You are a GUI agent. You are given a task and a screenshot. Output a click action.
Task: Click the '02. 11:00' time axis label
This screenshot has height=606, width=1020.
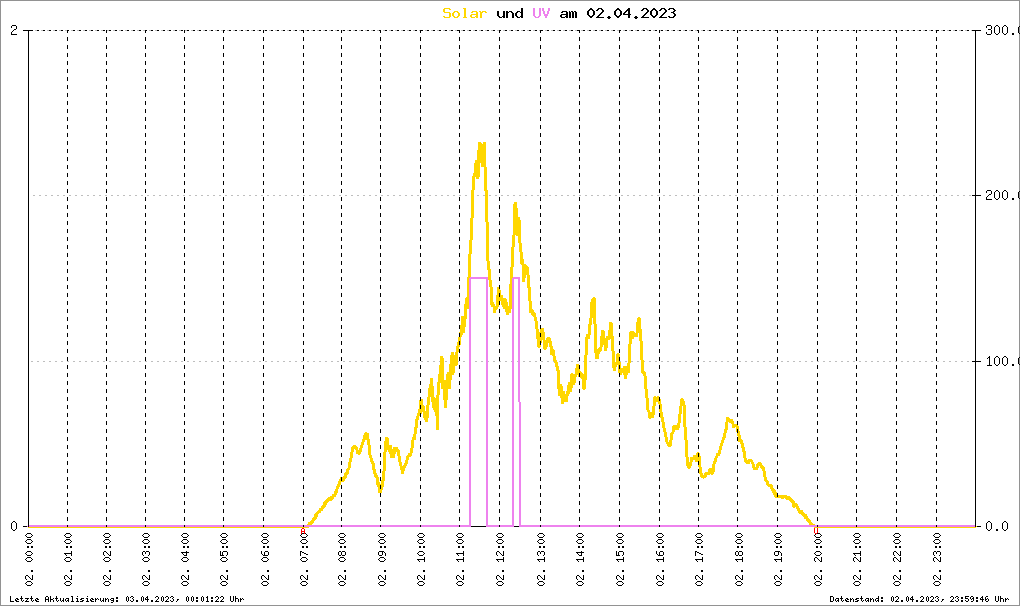pos(461,559)
